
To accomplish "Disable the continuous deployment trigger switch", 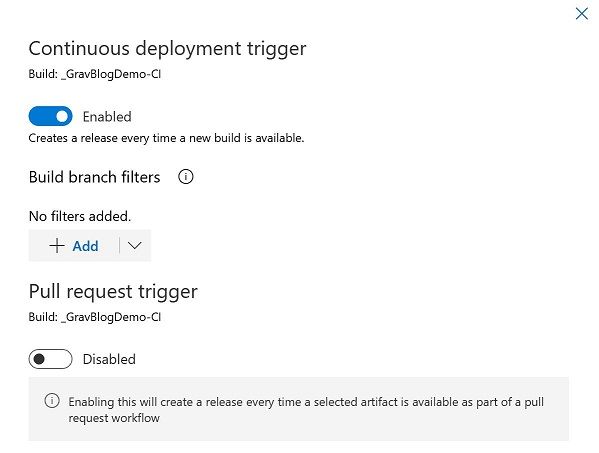I will click(x=50, y=116).
